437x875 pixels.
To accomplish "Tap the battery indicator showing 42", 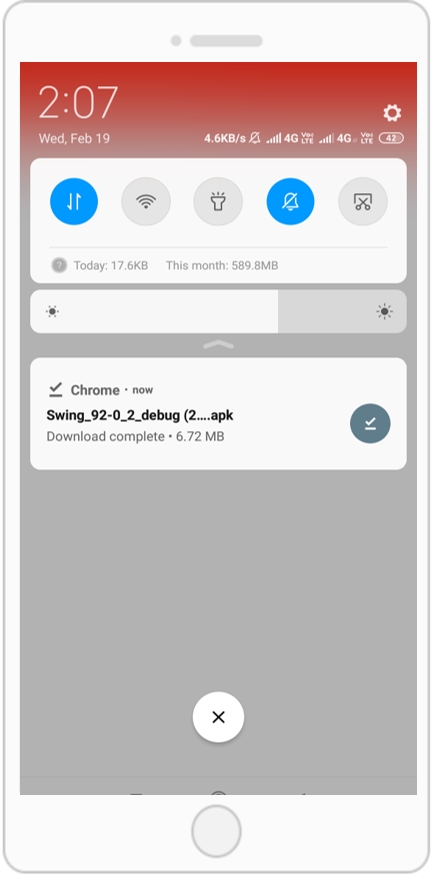I will 391,138.
